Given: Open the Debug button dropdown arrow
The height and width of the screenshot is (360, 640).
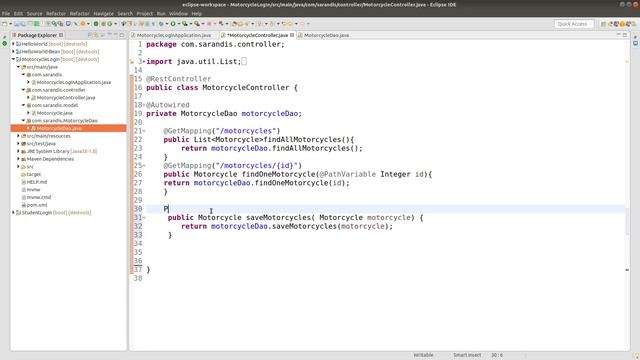Looking at the screenshot, I should pos(167,24).
